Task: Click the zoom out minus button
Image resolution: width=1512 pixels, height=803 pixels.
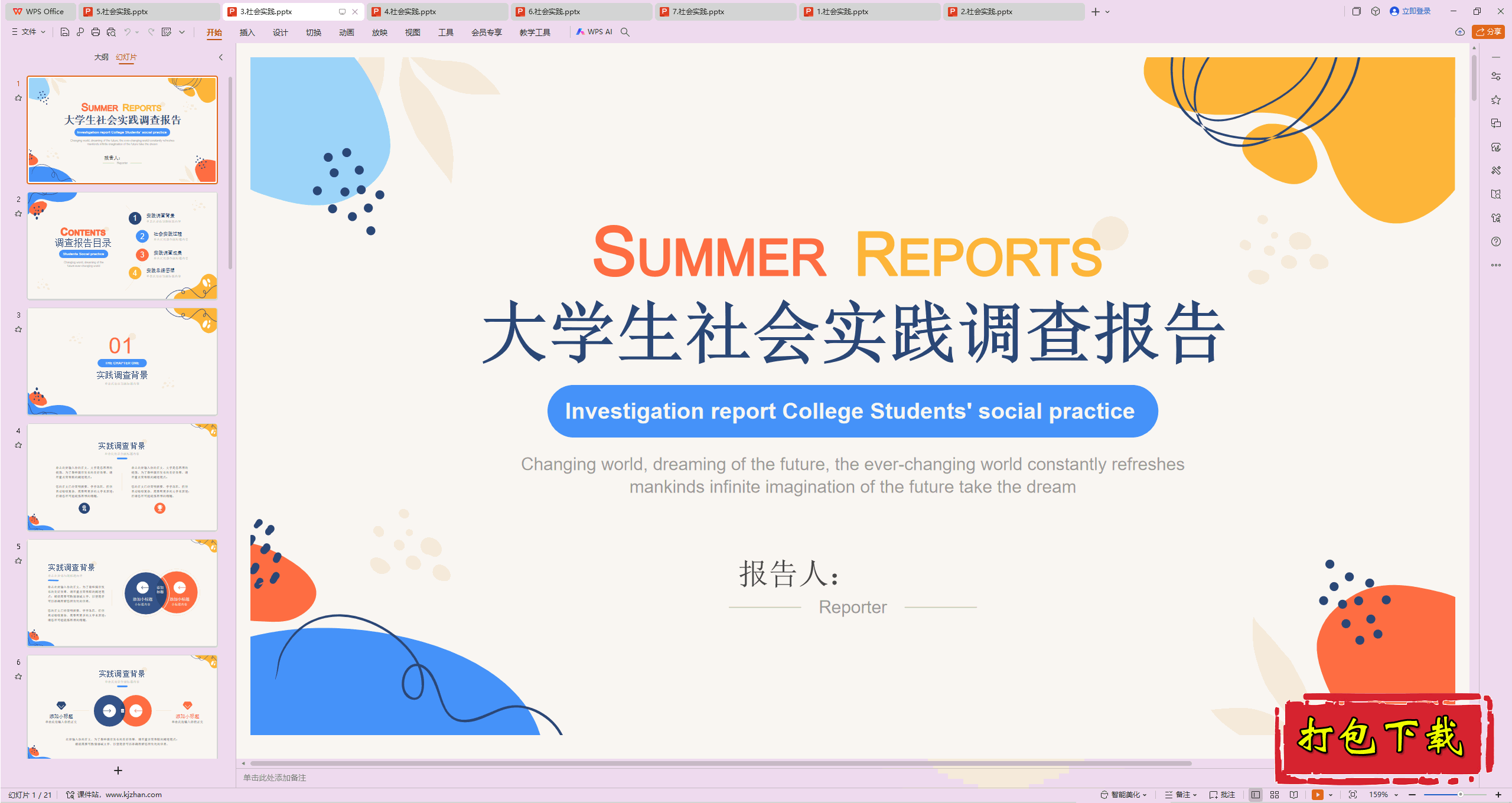Action: coord(1412,795)
